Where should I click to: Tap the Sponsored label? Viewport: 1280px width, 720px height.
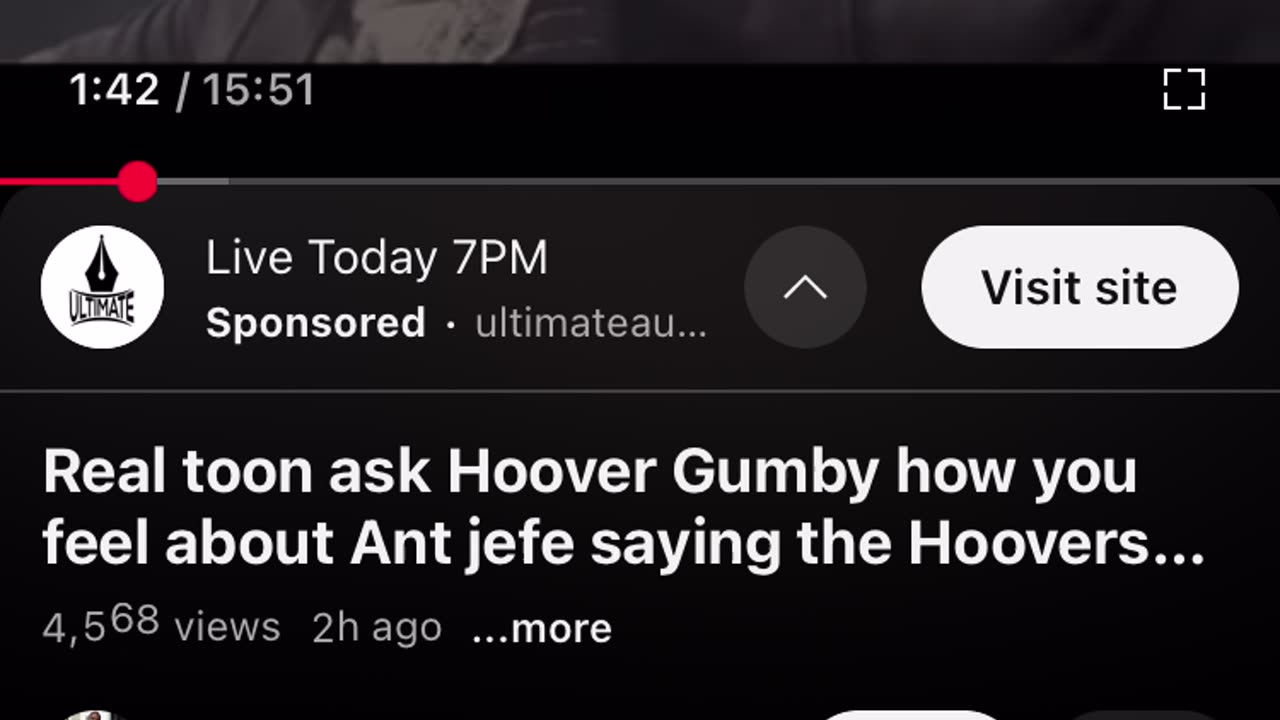click(316, 323)
